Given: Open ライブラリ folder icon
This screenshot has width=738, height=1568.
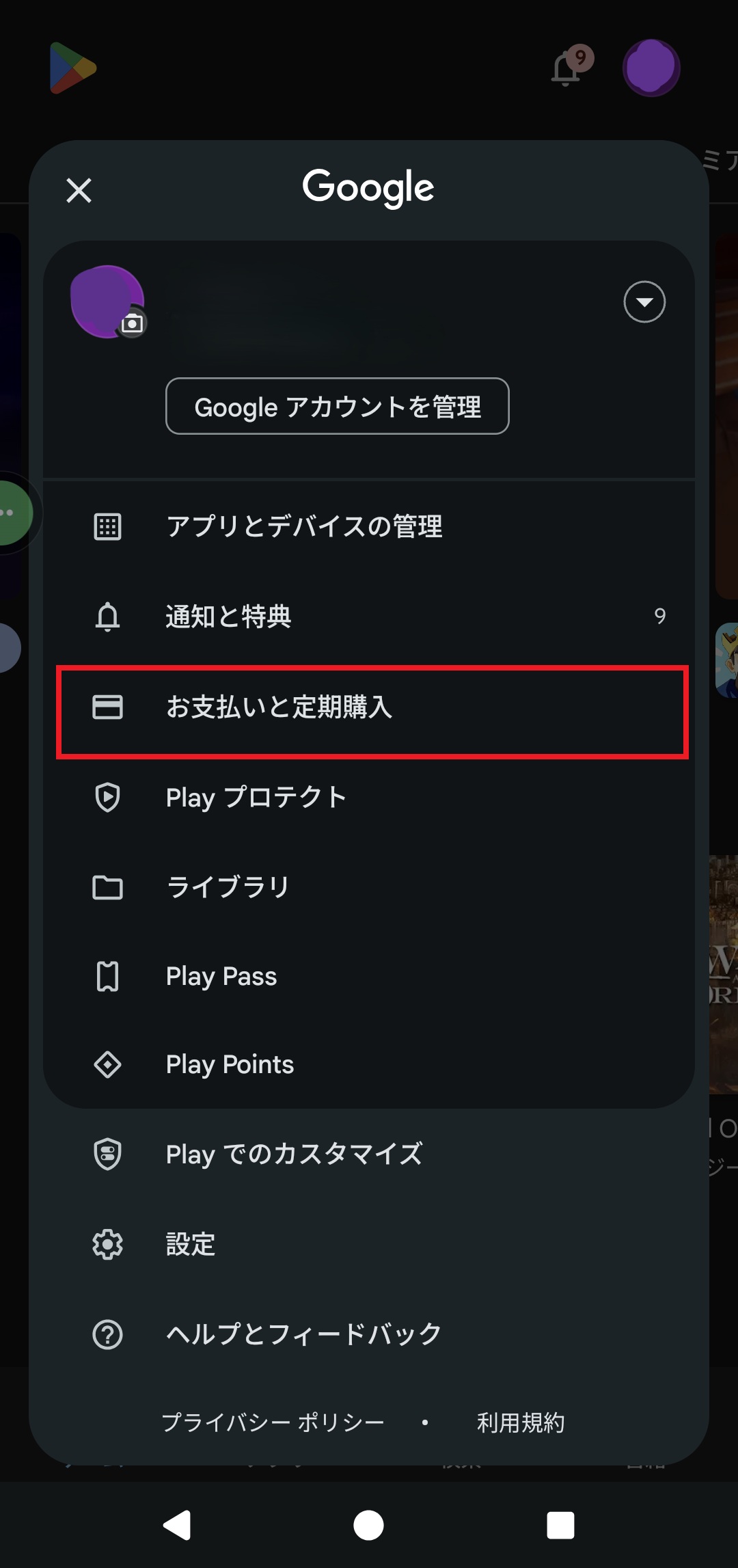Looking at the screenshot, I should tap(107, 887).
